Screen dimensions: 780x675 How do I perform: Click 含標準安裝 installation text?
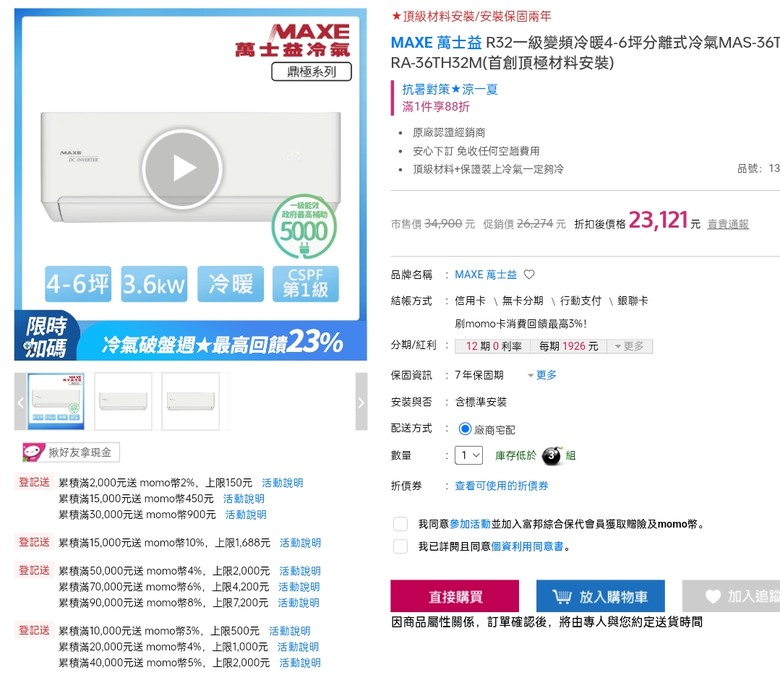click(481, 402)
